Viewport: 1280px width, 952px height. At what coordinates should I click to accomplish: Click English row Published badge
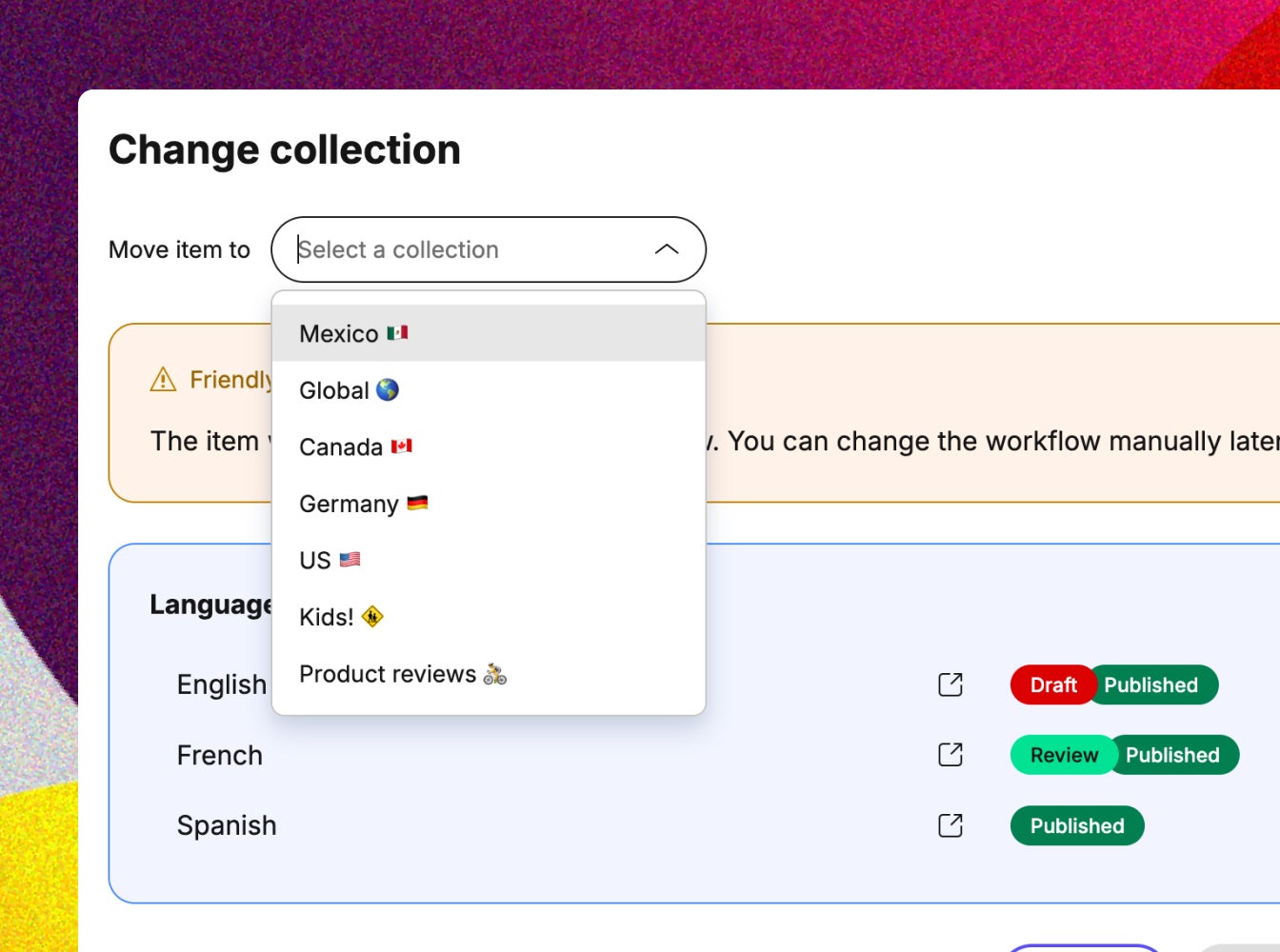1151,685
